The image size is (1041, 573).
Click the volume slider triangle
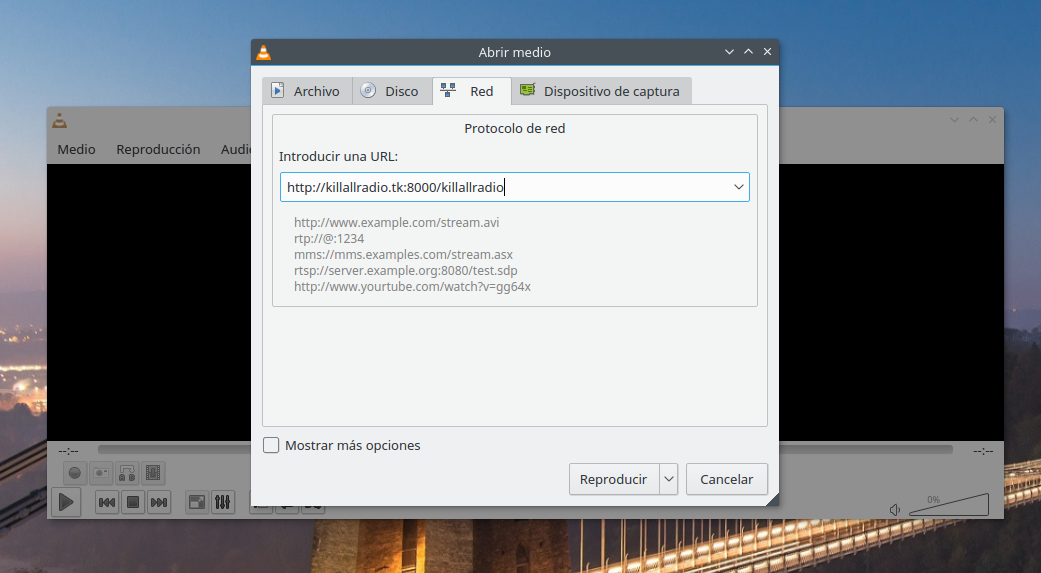950,506
